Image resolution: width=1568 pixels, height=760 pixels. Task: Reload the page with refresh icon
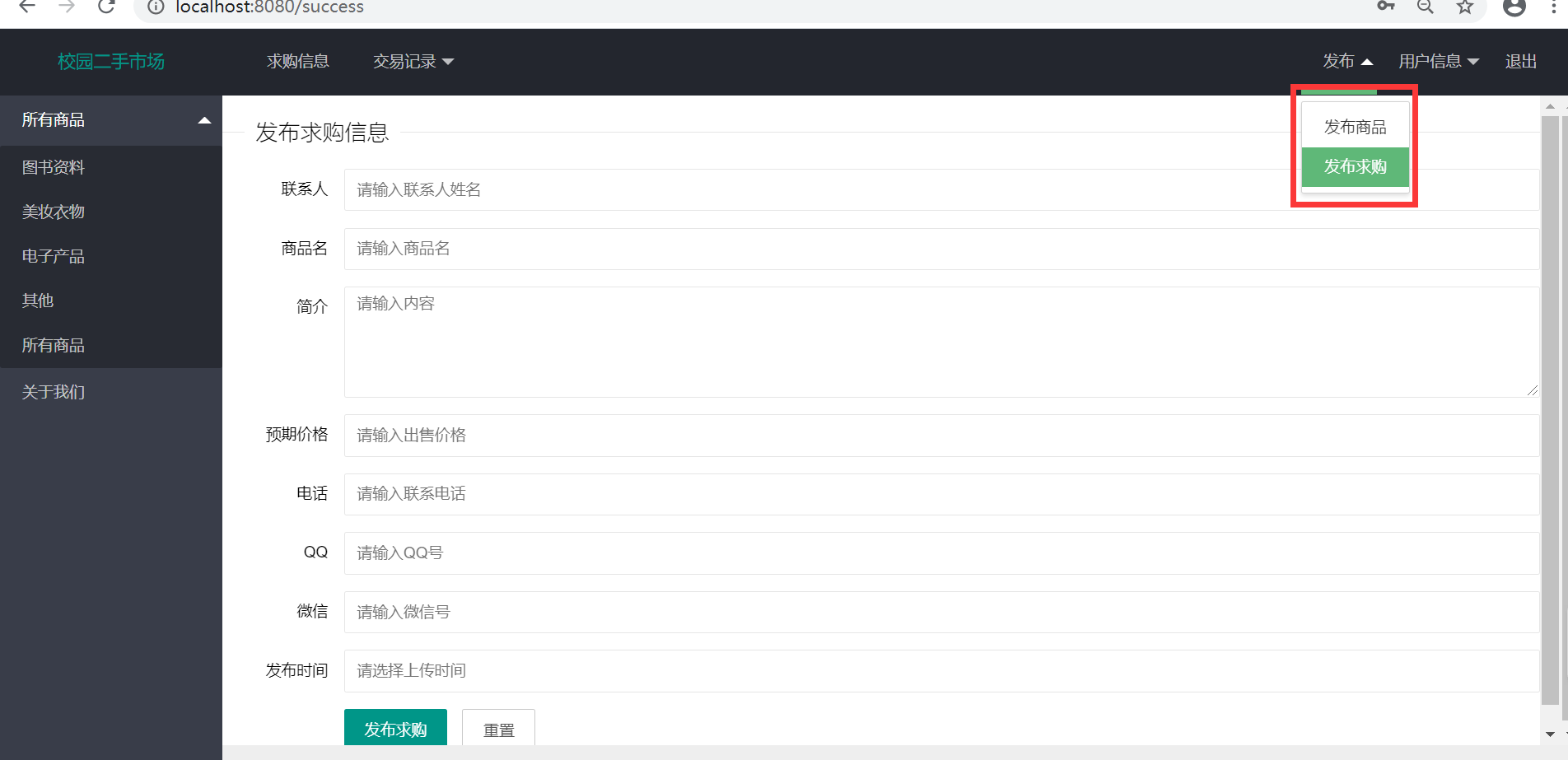click(106, 7)
